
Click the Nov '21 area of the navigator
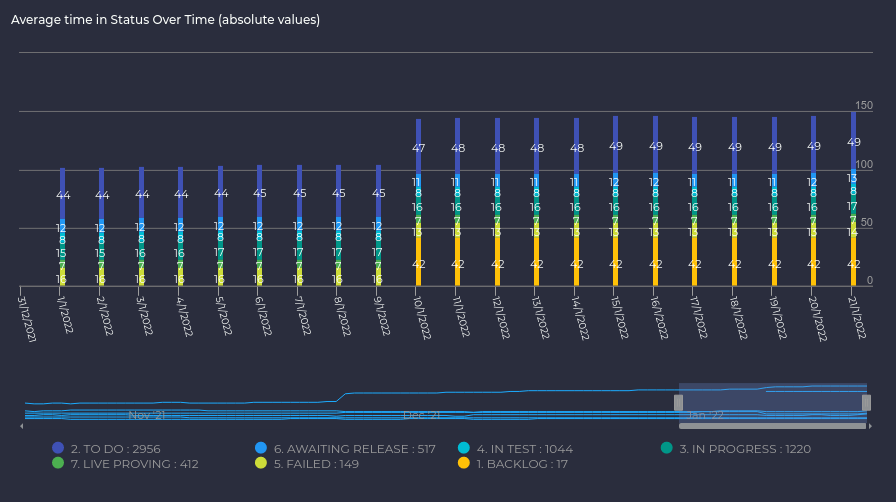[x=146, y=415]
